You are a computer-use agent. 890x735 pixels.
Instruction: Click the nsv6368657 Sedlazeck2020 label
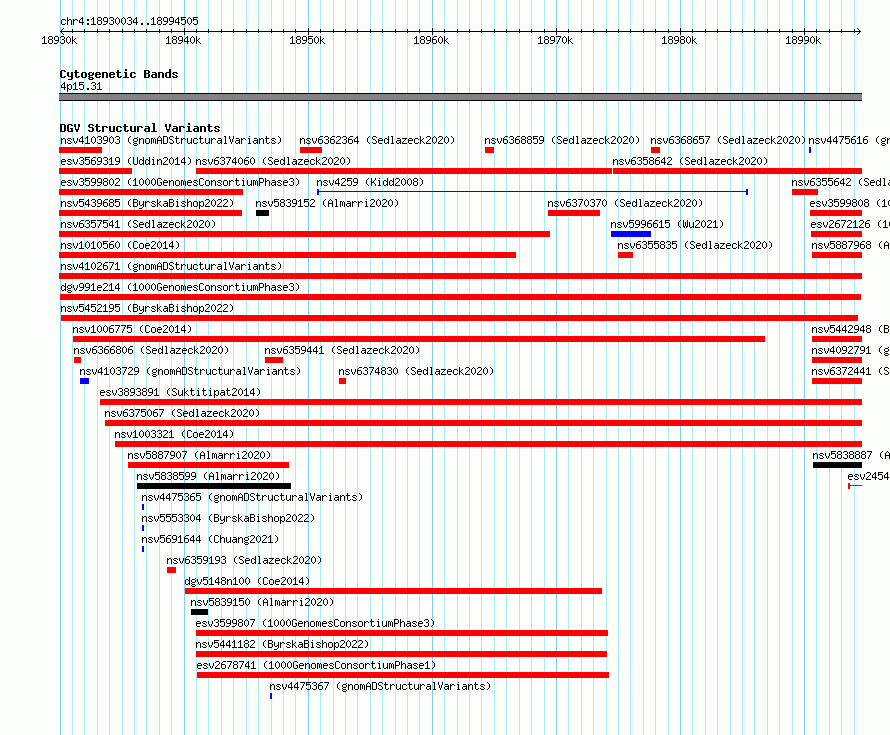point(728,140)
